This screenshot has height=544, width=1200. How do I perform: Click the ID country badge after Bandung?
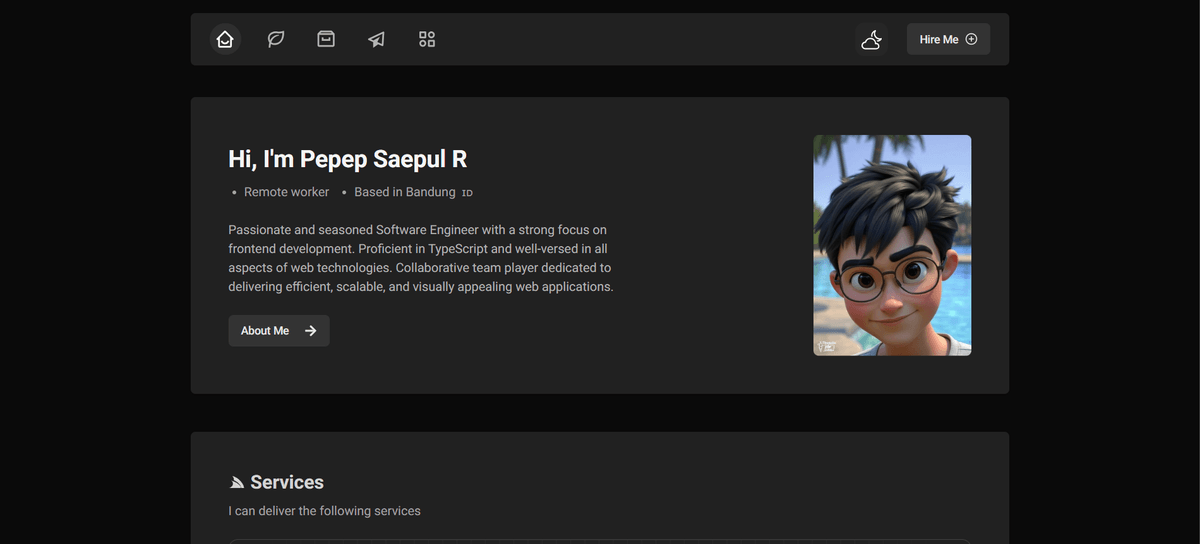(x=467, y=193)
